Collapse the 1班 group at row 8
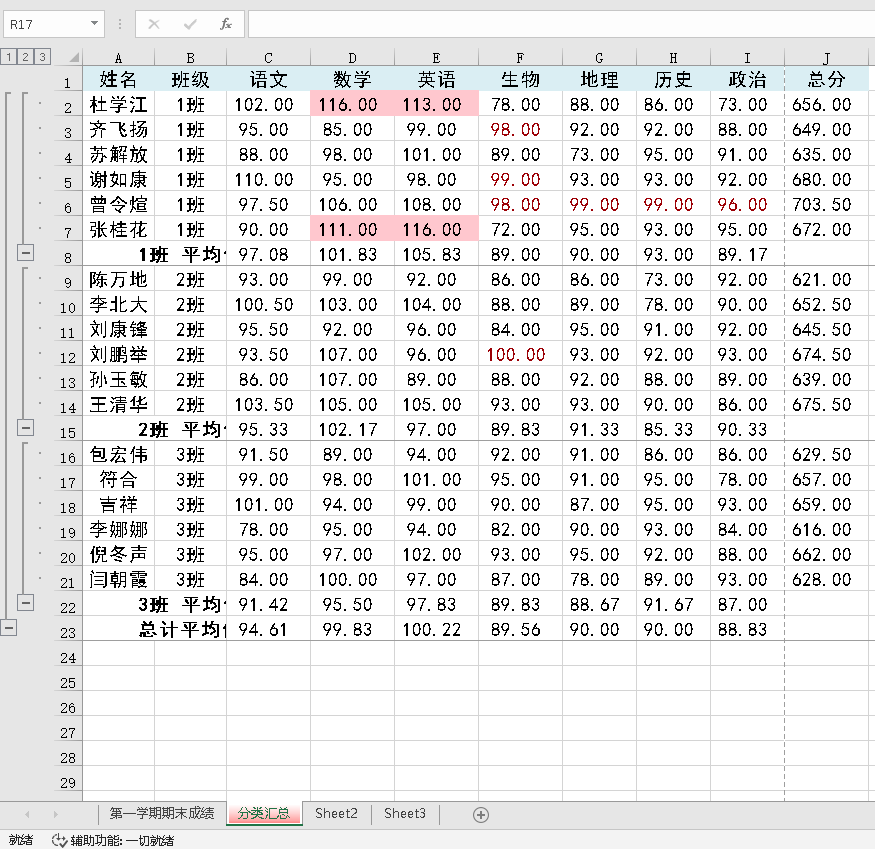This screenshot has height=849, width=875. 26,254
